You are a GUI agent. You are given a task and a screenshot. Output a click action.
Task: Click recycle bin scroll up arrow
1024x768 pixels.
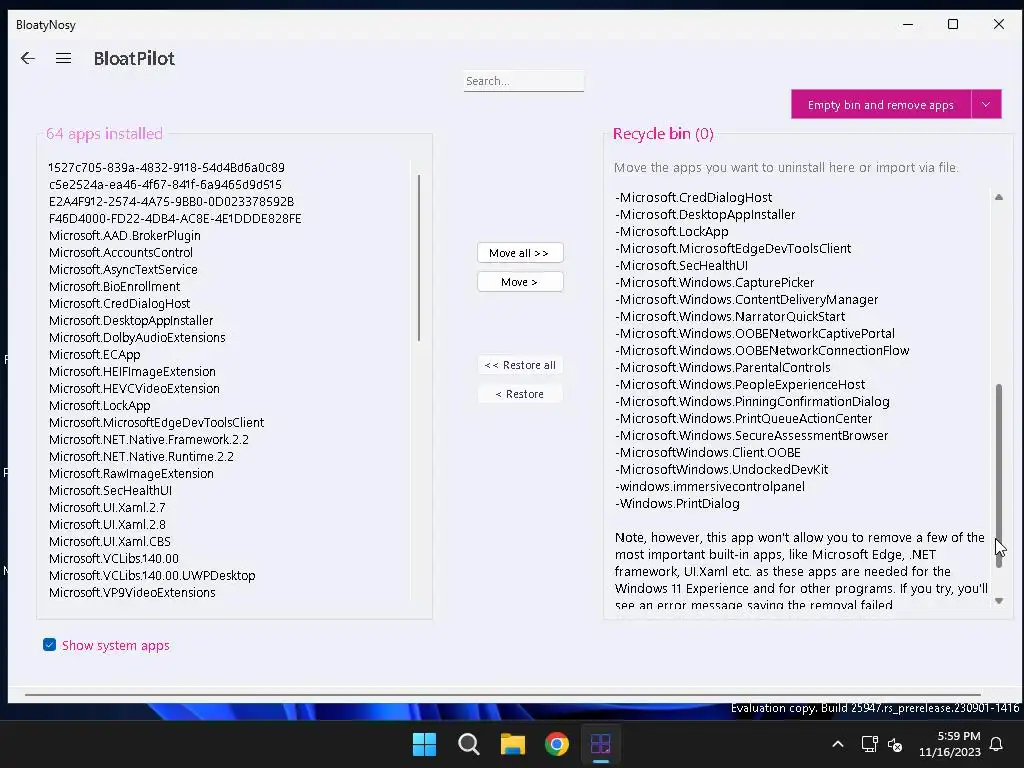(999, 197)
